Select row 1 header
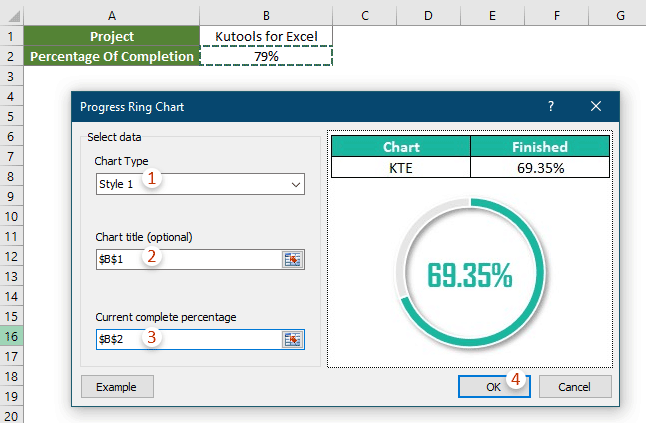Screen dimensions: 646x423 point(11,36)
